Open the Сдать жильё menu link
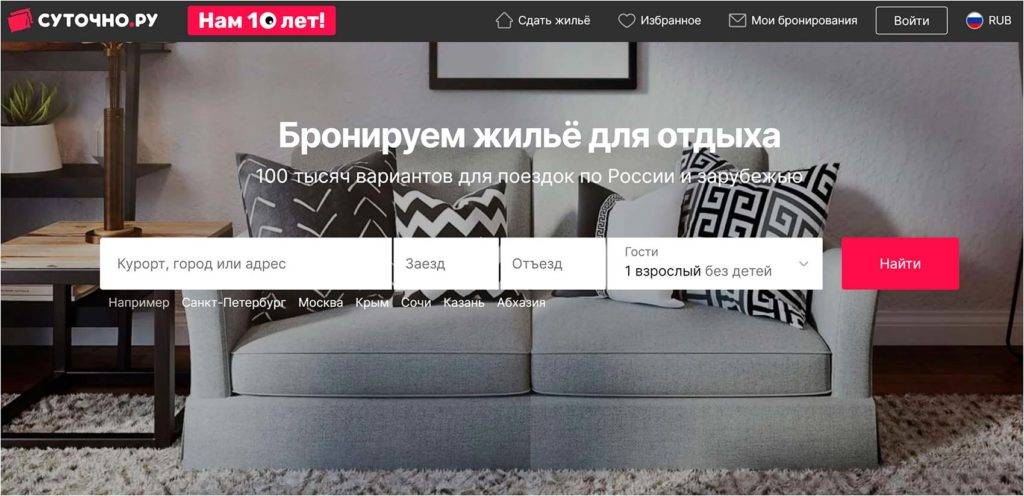Viewport: 1024px width, 496px height. click(x=554, y=21)
